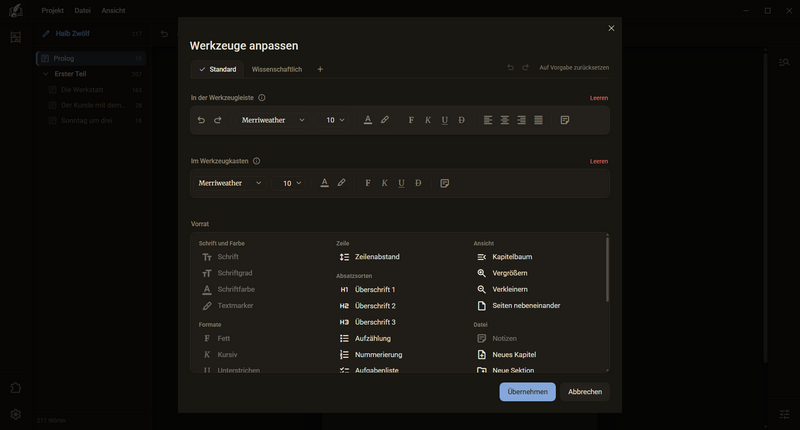Click highlighter icon in Werkzeugleiste row

click(x=385, y=120)
